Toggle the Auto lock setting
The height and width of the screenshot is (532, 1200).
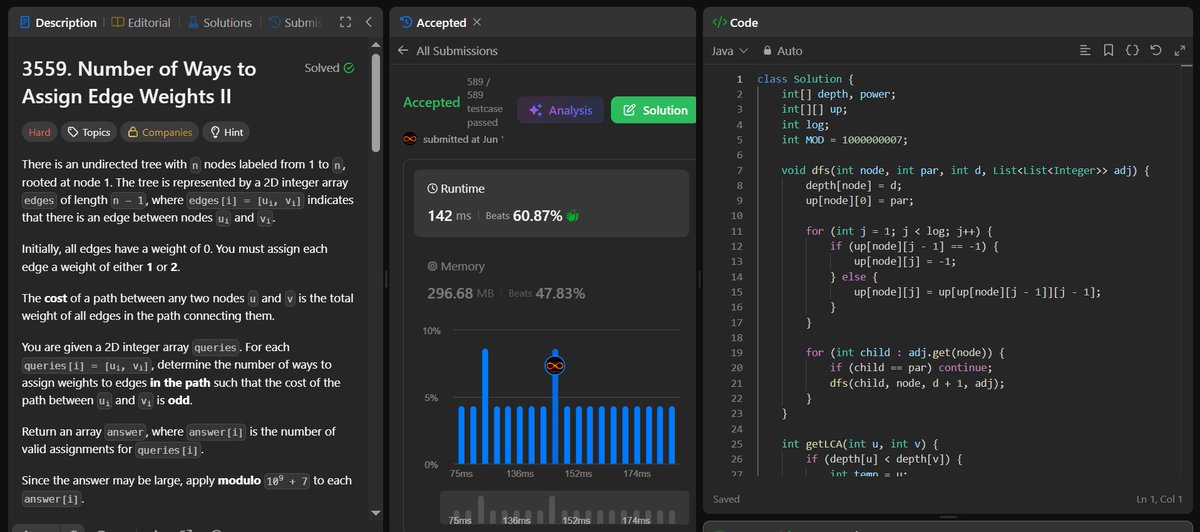(782, 51)
